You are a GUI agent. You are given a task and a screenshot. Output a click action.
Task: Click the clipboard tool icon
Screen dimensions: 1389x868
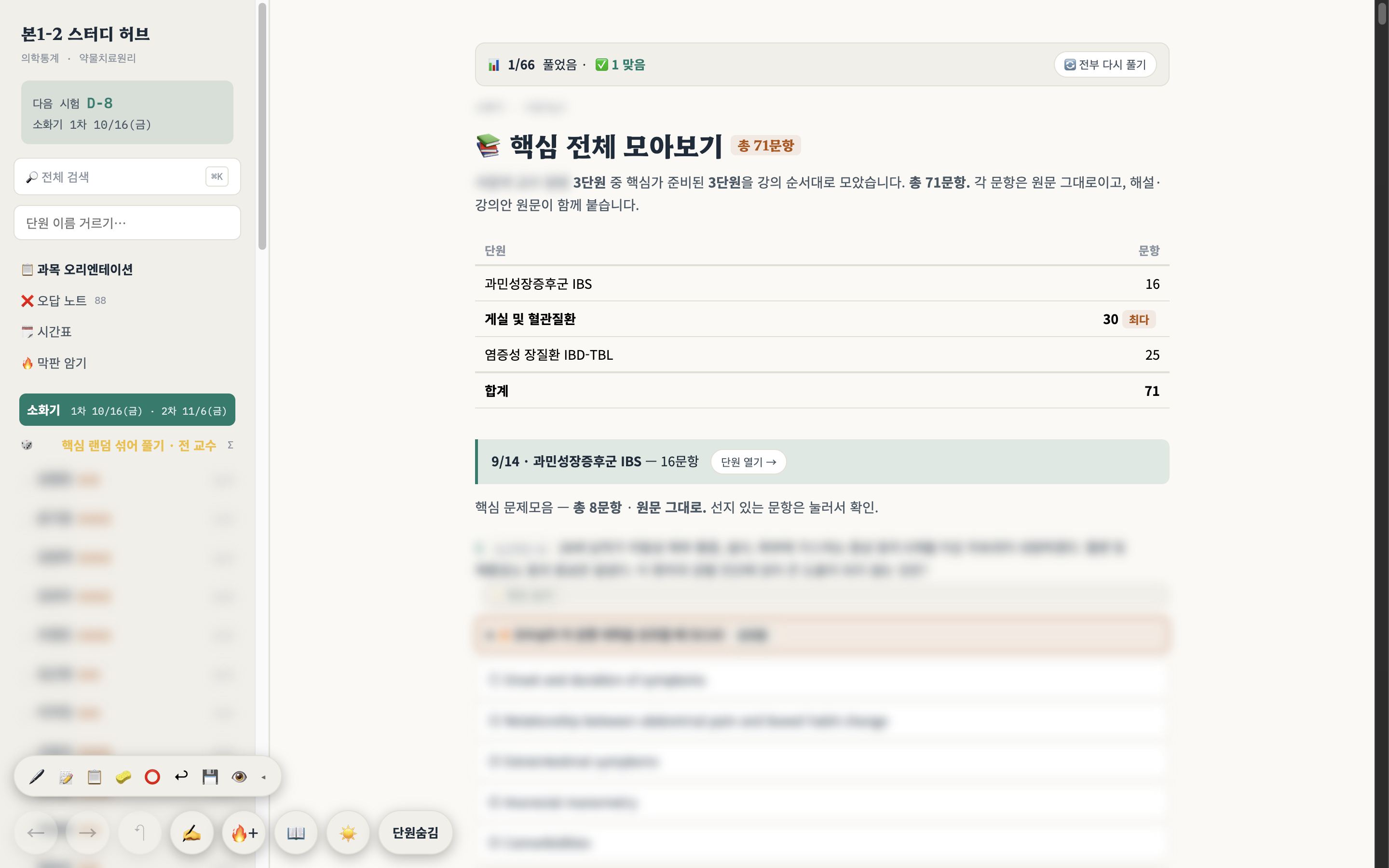point(94,777)
